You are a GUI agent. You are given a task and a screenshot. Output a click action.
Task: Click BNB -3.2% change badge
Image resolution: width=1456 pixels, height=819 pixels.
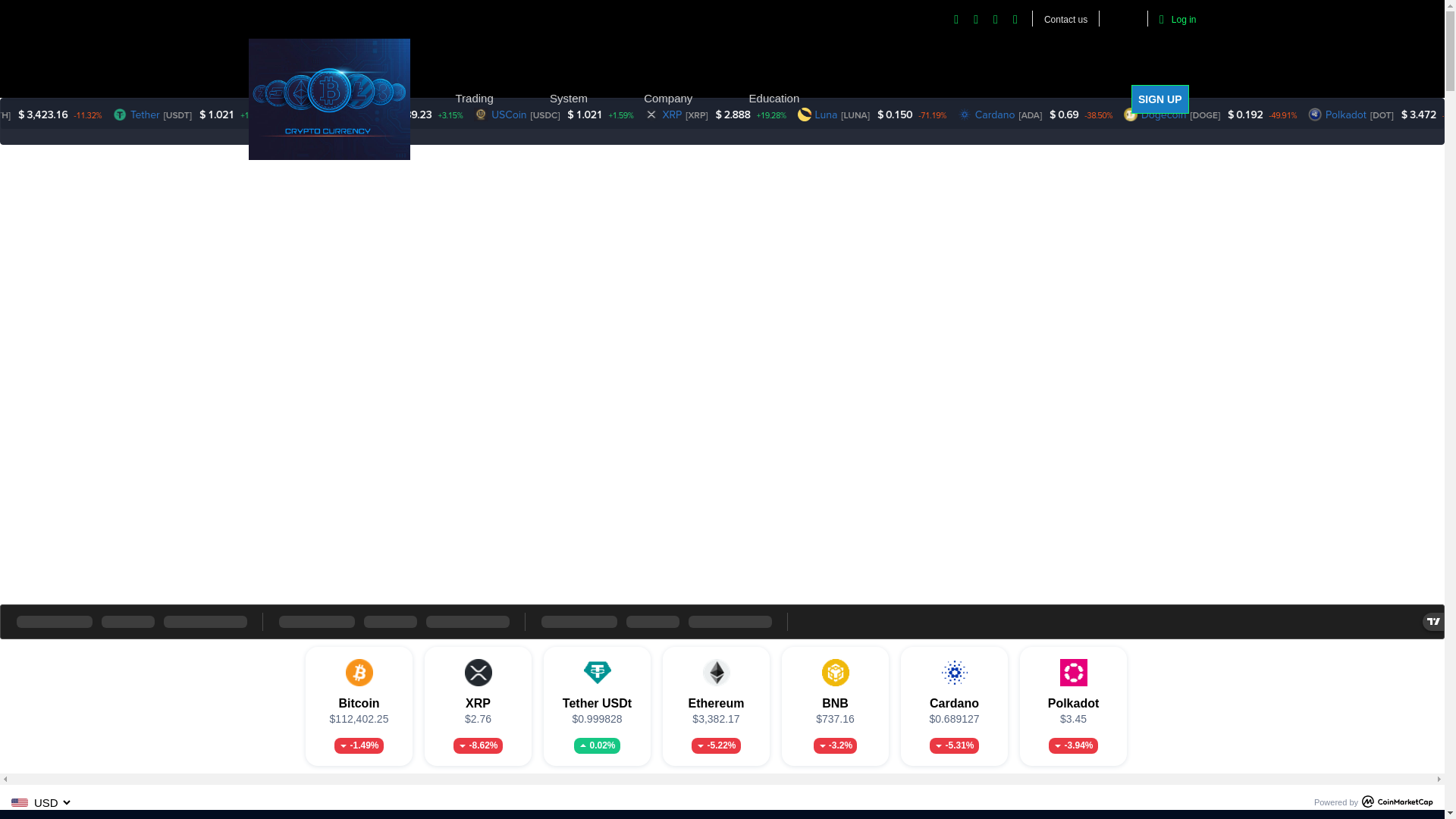click(835, 746)
